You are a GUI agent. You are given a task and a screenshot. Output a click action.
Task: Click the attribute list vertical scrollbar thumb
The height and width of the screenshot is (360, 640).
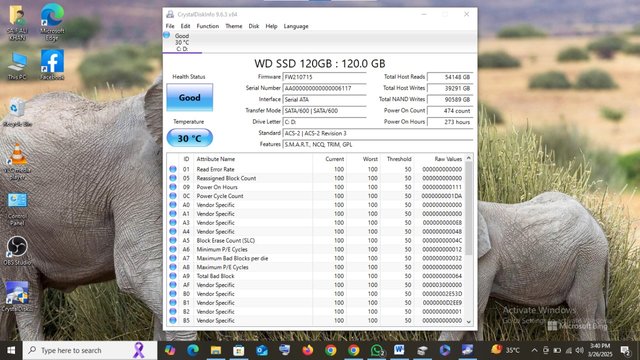click(x=469, y=209)
